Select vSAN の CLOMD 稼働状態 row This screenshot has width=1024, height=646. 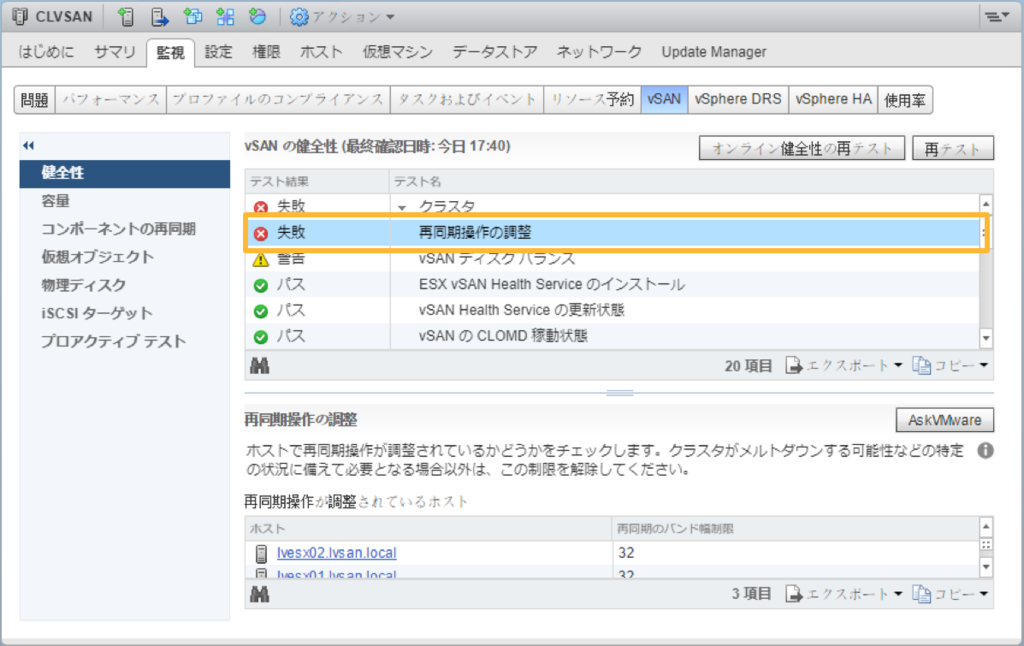[x=614, y=336]
